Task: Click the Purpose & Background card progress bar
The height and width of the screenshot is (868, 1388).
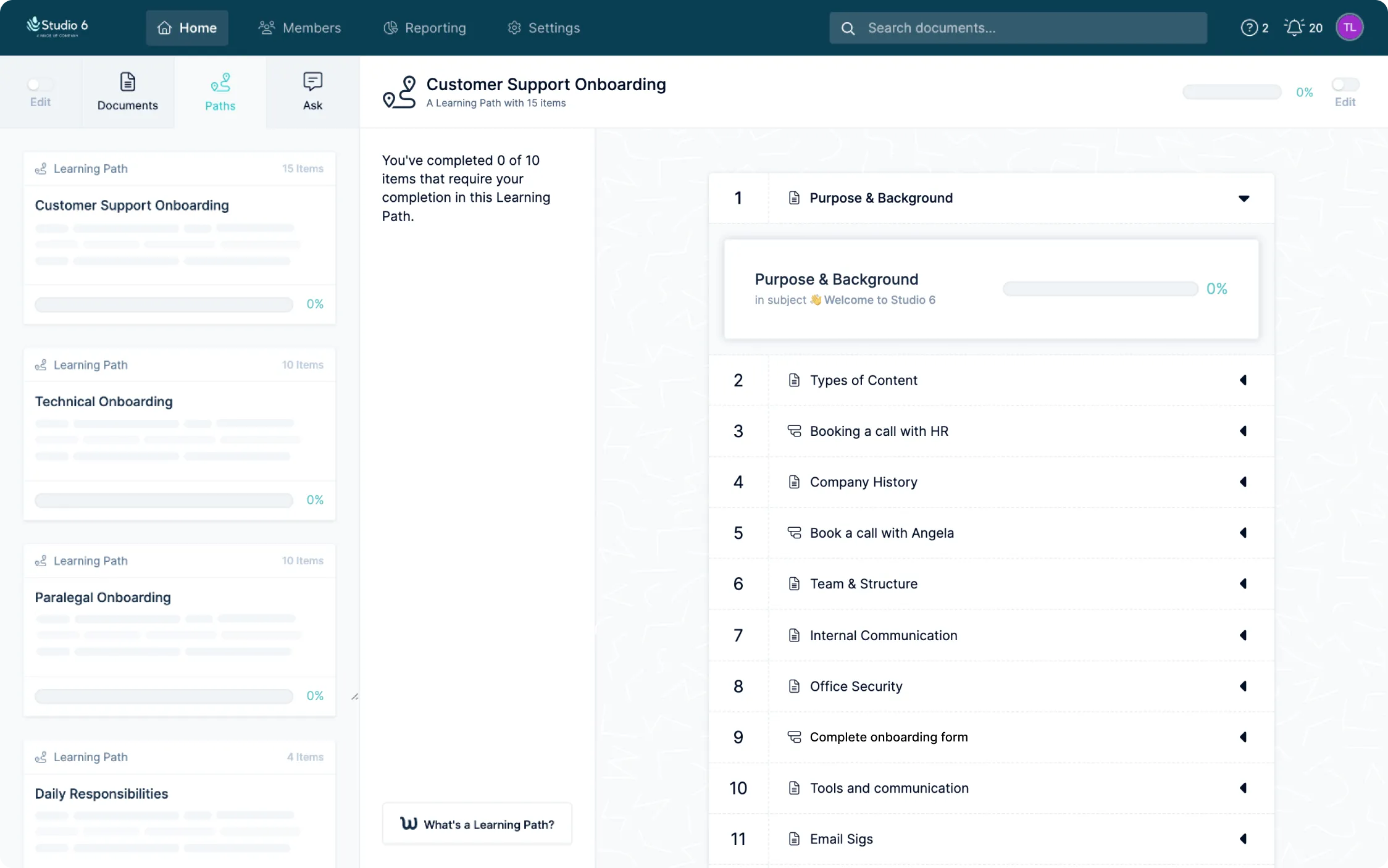Action: [1100, 289]
